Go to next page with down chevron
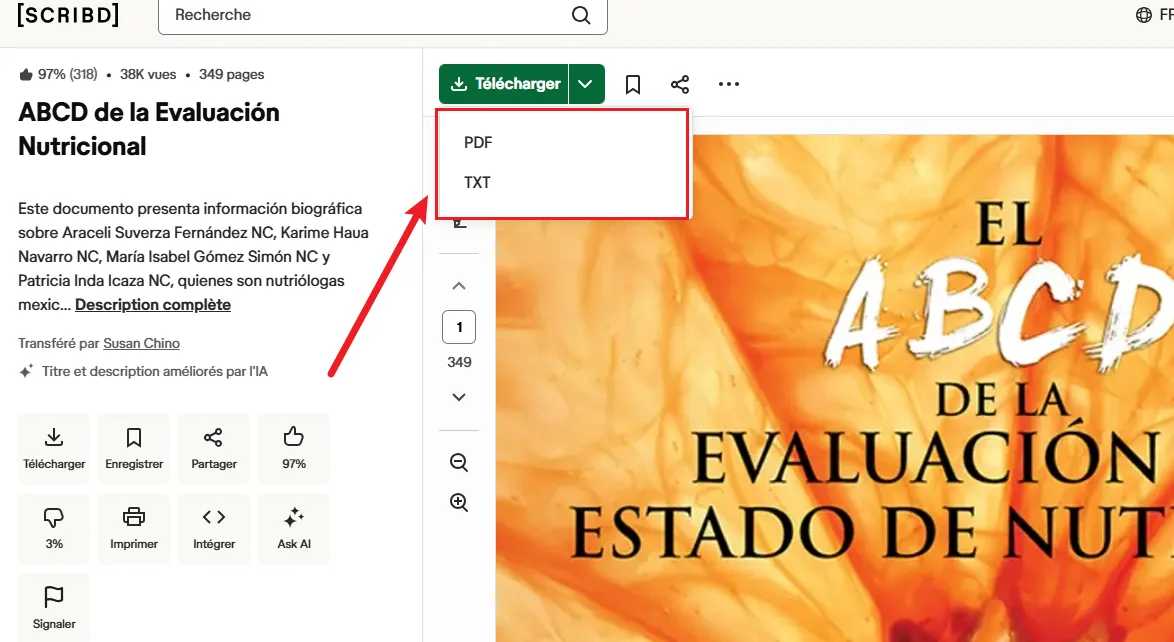 (x=459, y=397)
